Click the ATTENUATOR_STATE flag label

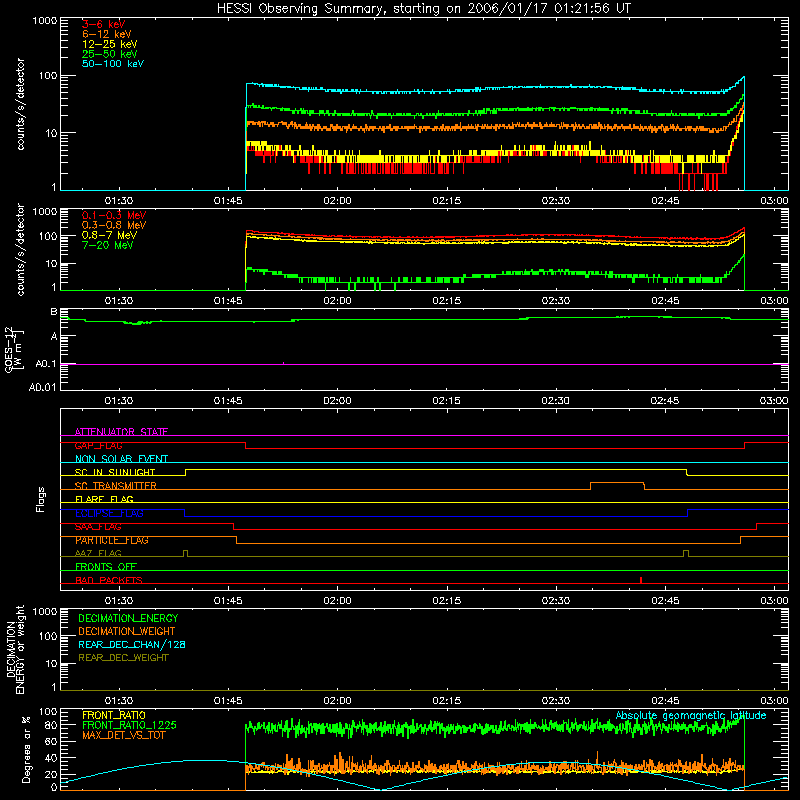point(121,432)
